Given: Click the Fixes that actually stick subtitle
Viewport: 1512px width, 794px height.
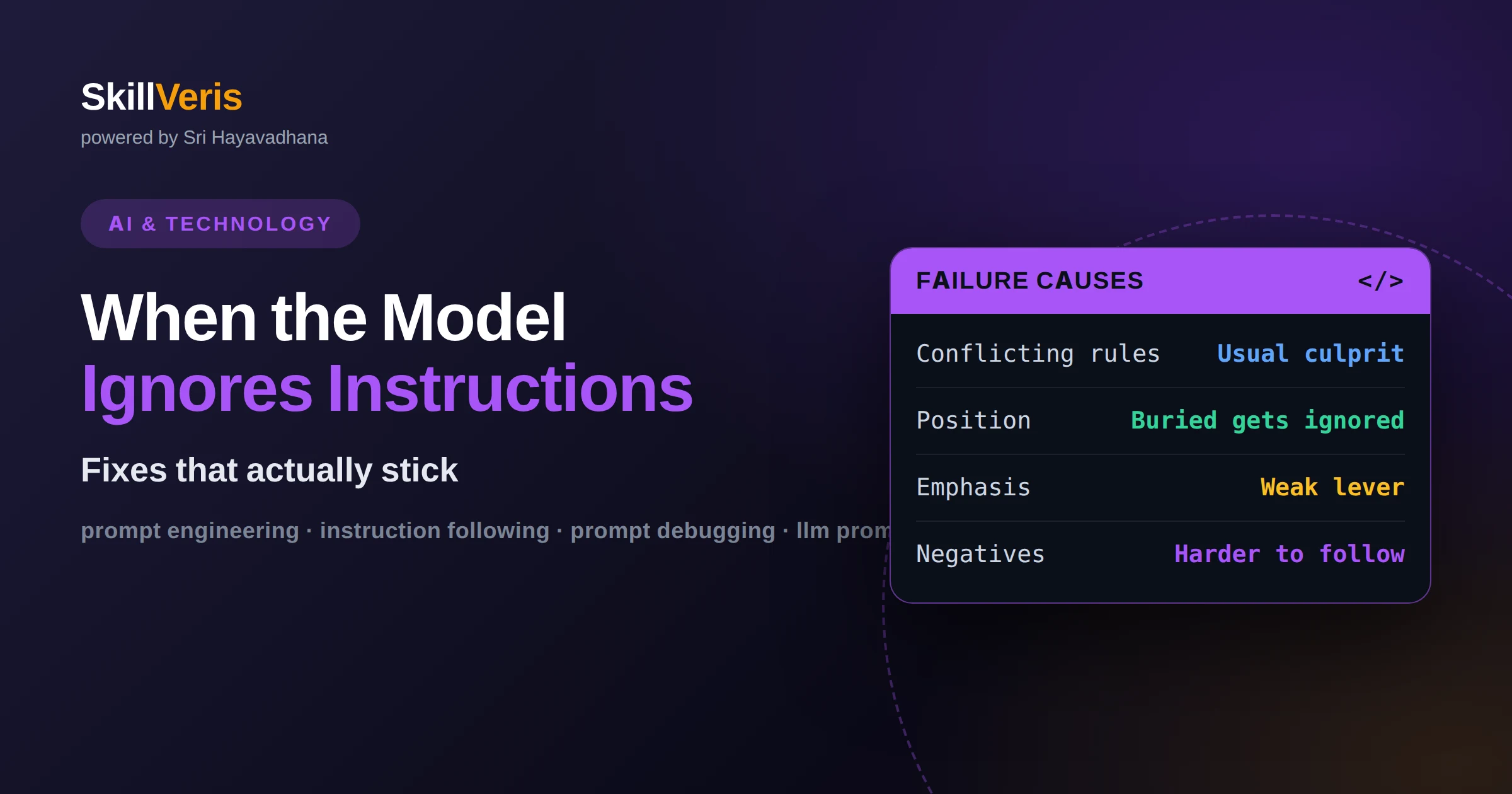Looking at the screenshot, I should point(269,471).
